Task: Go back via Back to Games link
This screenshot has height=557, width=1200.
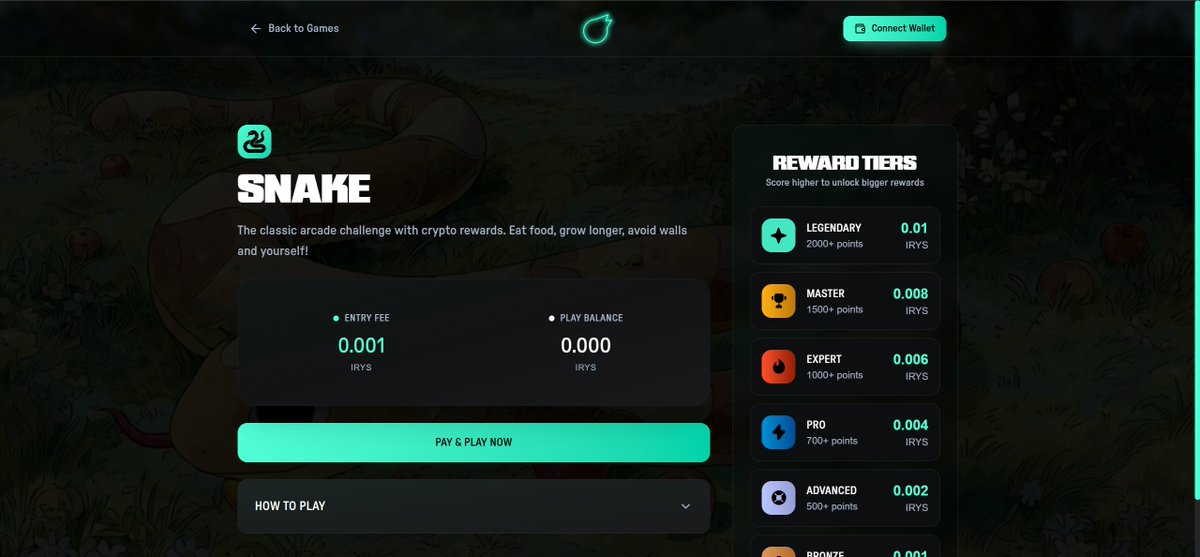Action: [x=295, y=28]
